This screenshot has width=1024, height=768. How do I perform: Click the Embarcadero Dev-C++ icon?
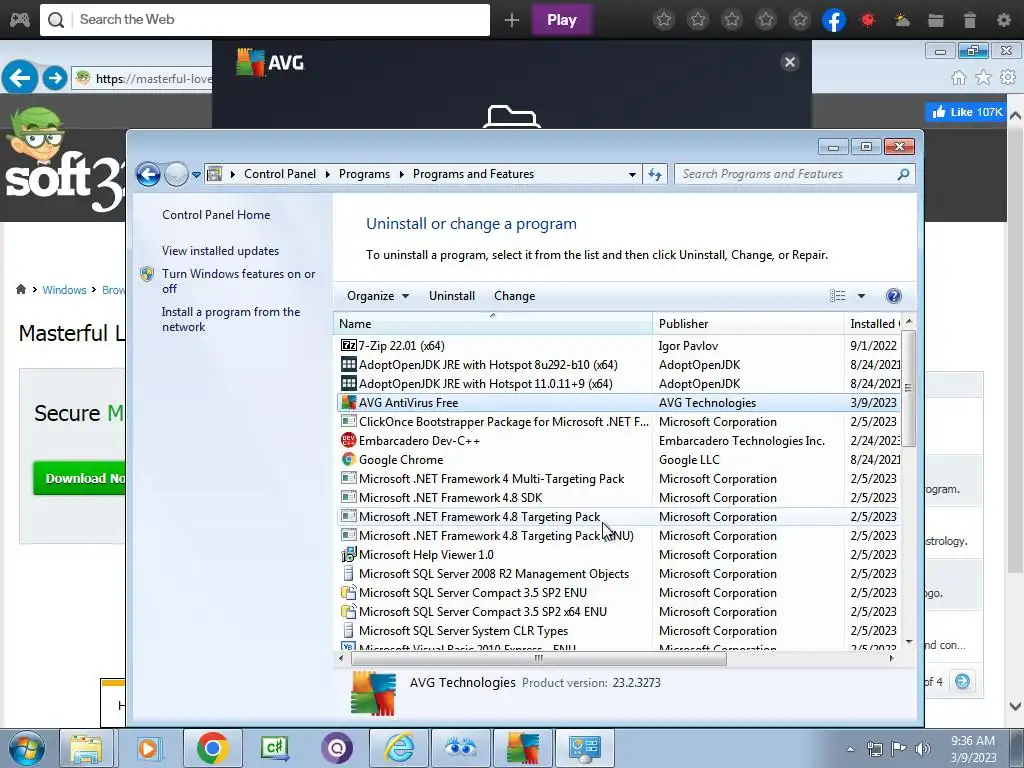tap(349, 441)
